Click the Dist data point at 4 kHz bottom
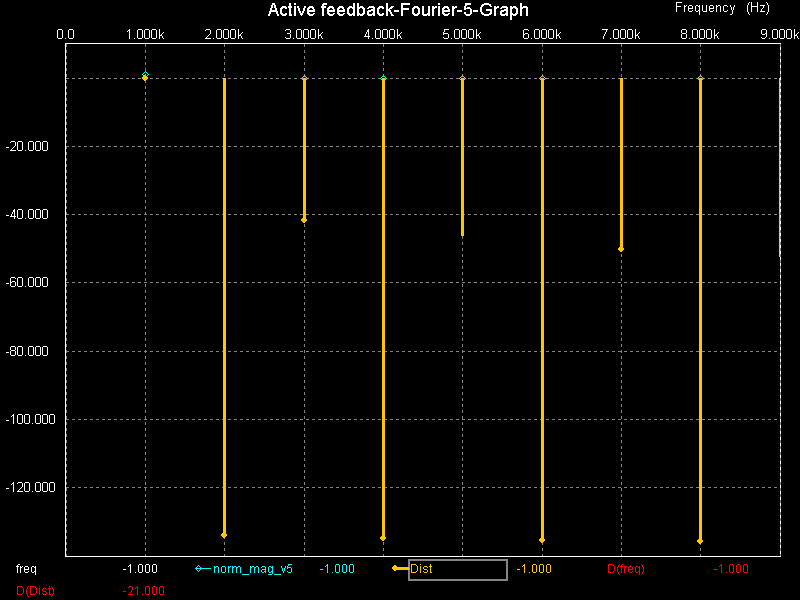800x600 pixels. pos(383,538)
